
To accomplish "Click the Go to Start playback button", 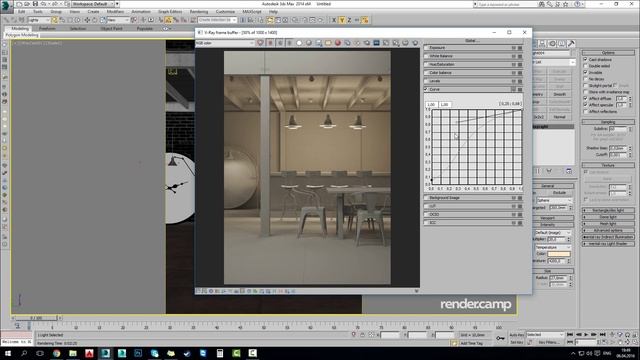I will point(570,335).
